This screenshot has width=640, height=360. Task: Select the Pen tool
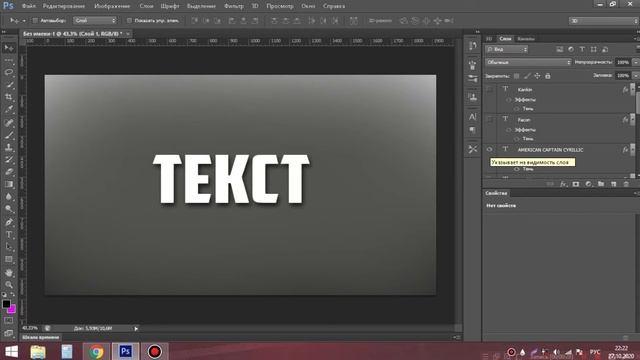9,222
